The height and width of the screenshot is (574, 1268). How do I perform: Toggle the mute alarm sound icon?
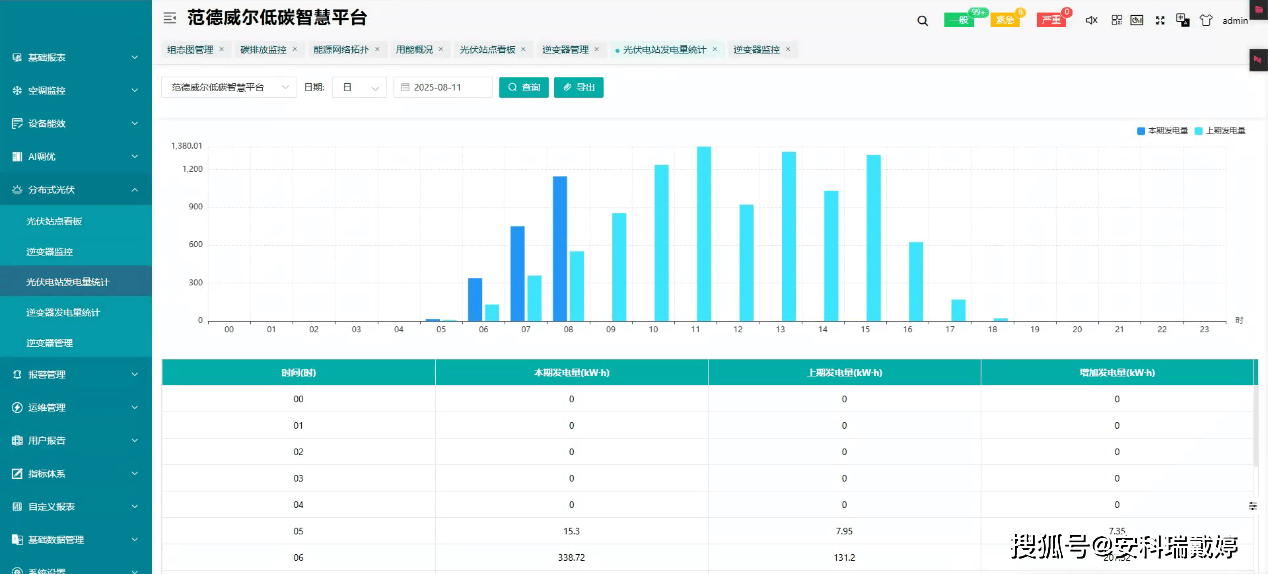[x=1091, y=20]
